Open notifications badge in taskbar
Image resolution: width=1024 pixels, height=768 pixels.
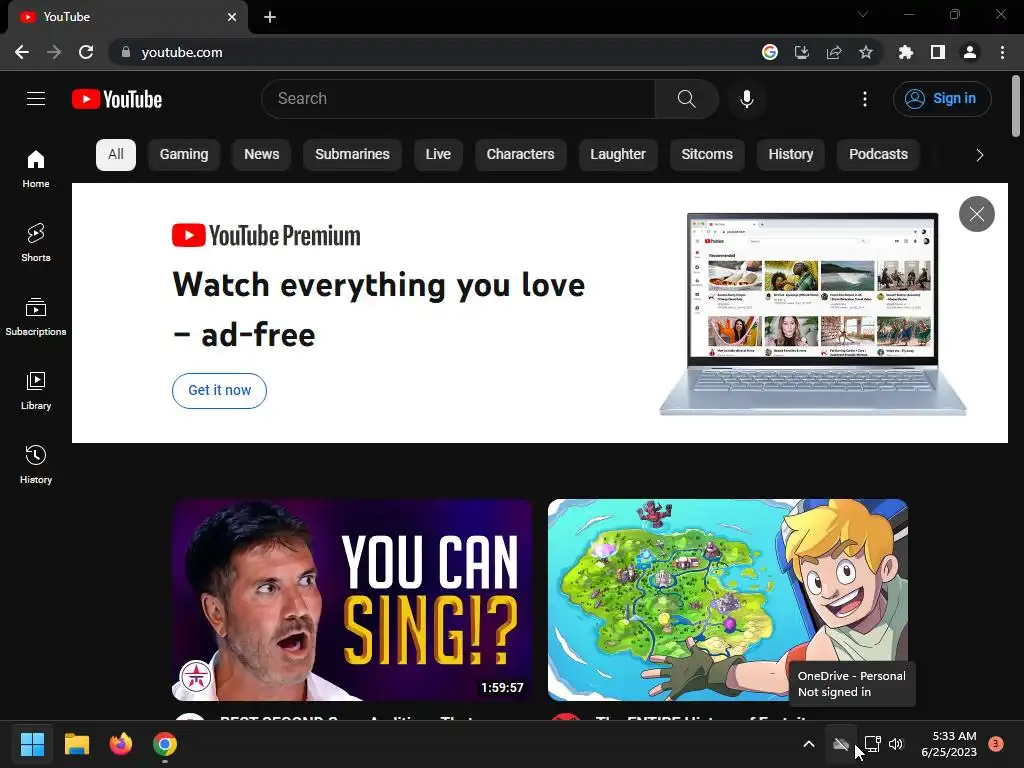[x=996, y=744]
